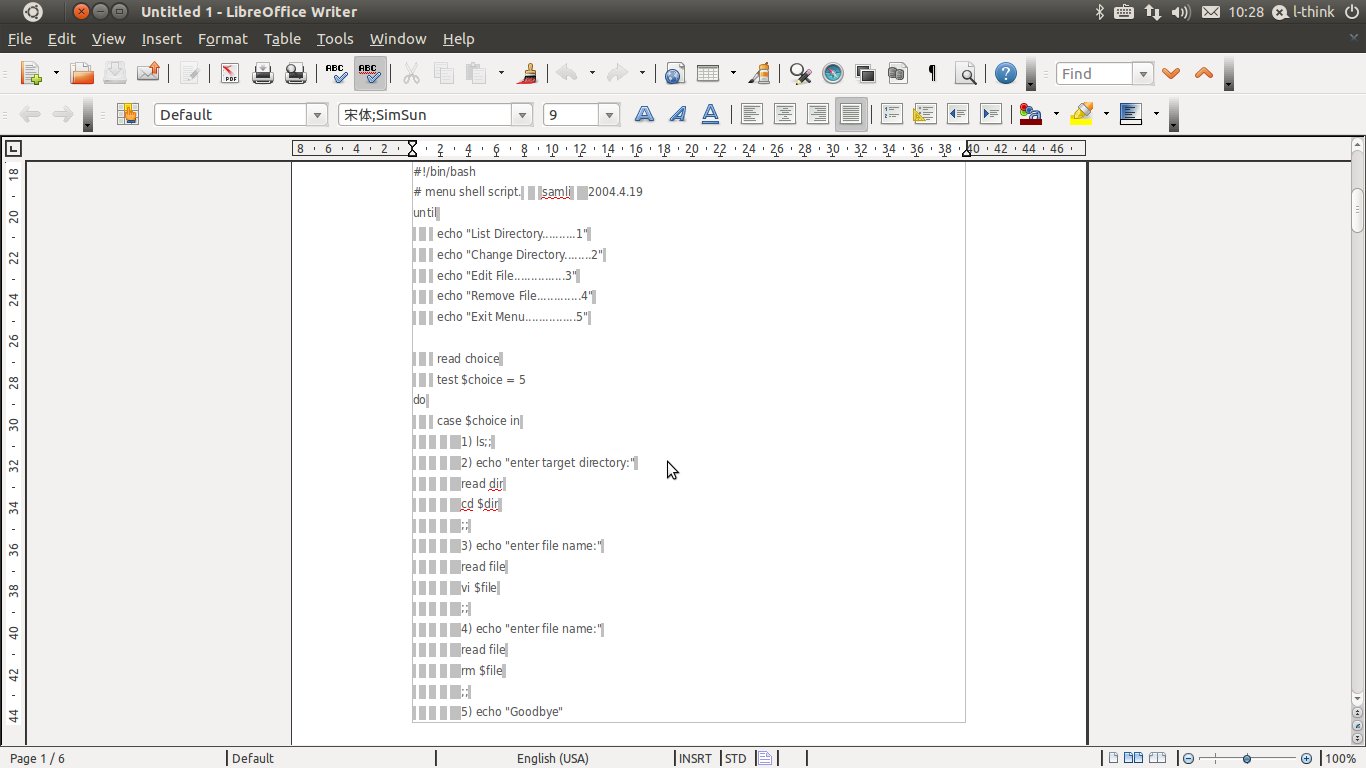Open page preview icon
The image size is (1366, 768).
click(296, 73)
